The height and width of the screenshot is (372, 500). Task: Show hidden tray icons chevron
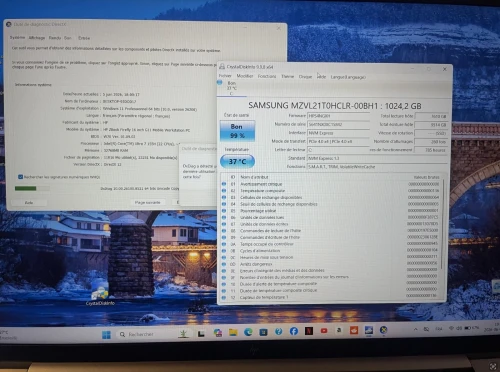[x=415, y=329]
